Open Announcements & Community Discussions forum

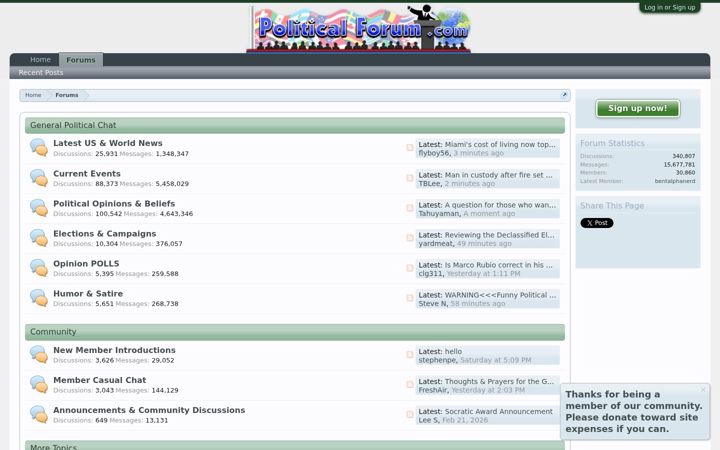pos(149,410)
